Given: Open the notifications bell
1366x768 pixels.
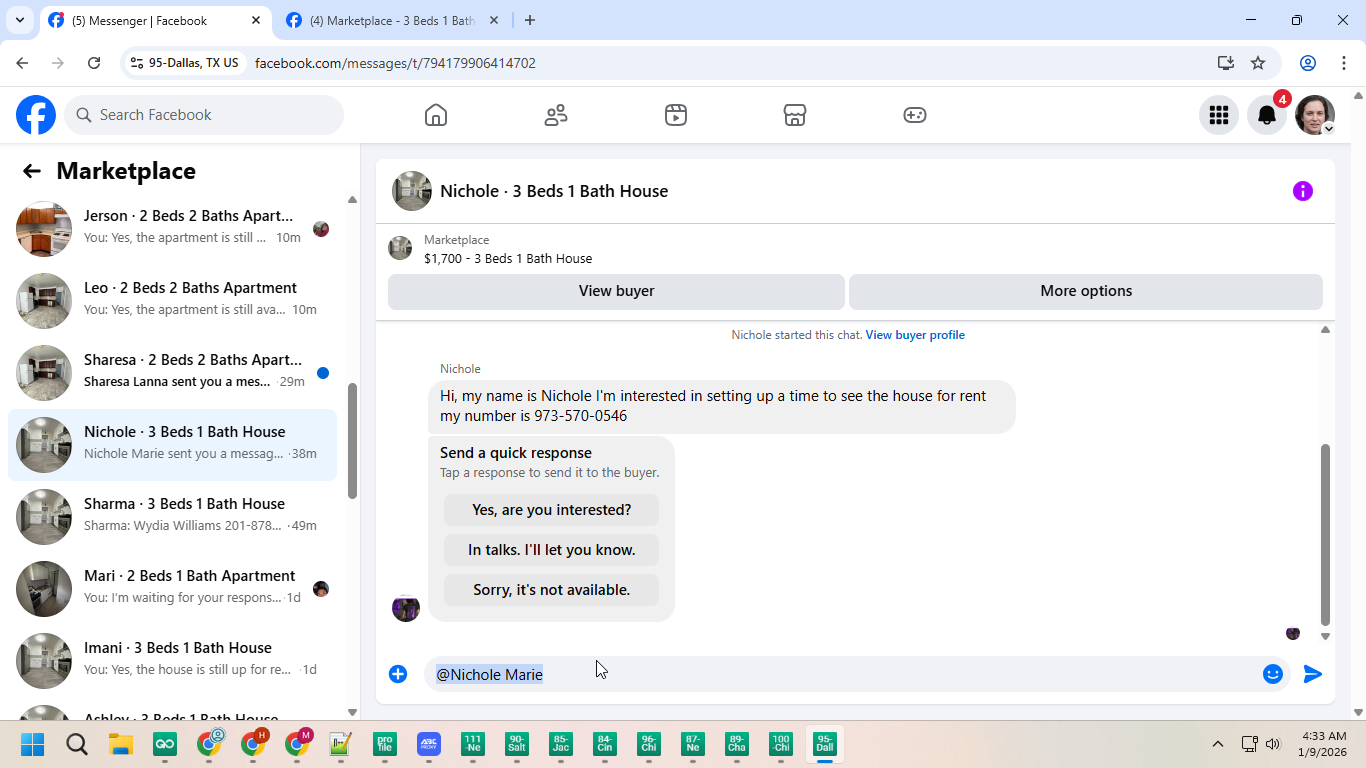Looking at the screenshot, I should 1267,115.
